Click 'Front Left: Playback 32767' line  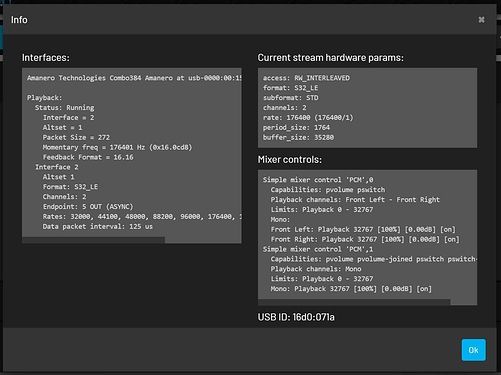363,229
